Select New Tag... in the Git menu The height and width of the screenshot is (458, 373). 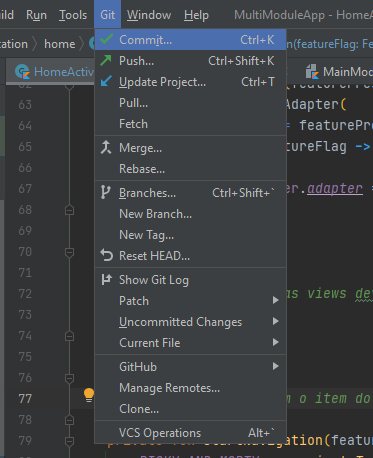[191, 235]
